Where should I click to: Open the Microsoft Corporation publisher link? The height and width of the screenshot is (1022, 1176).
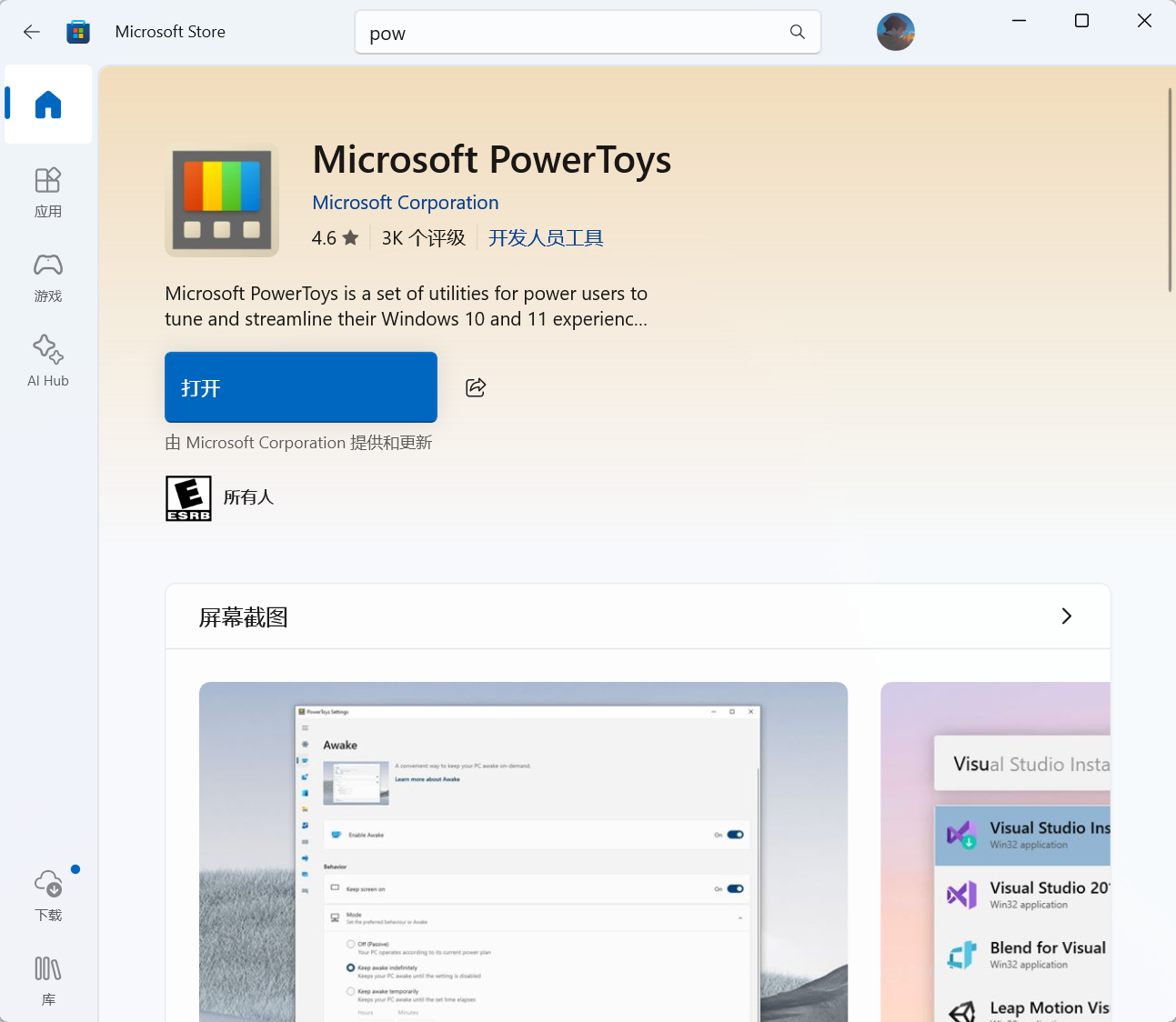point(406,203)
